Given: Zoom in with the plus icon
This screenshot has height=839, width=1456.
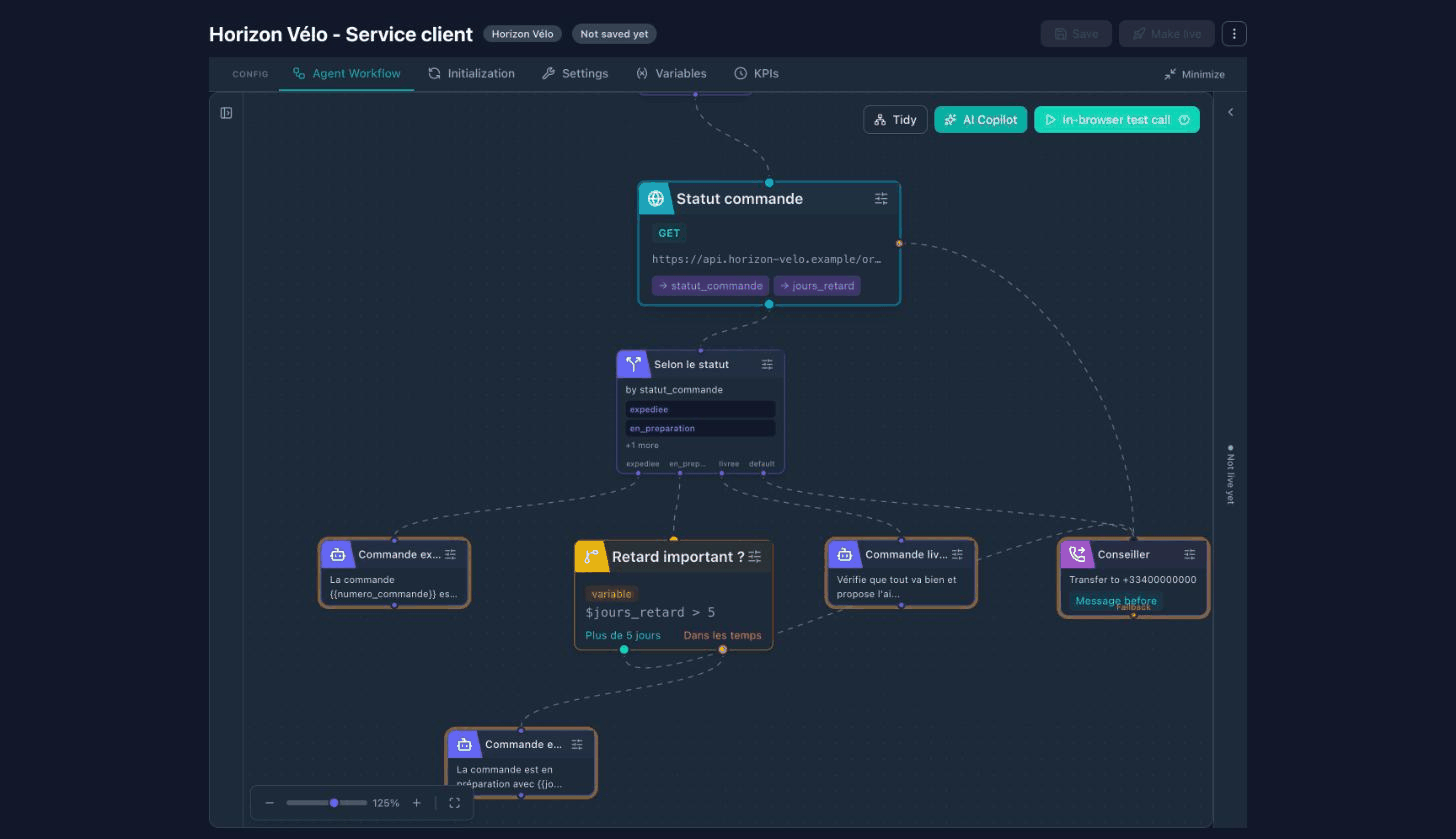Looking at the screenshot, I should (417, 803).
